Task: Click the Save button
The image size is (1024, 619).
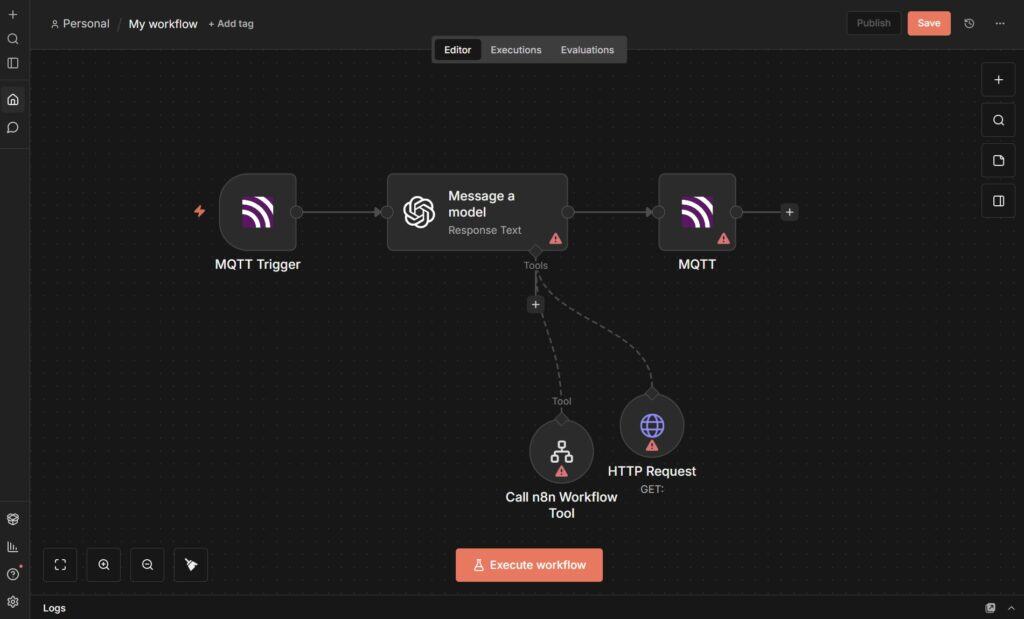Action: [928, 23]
